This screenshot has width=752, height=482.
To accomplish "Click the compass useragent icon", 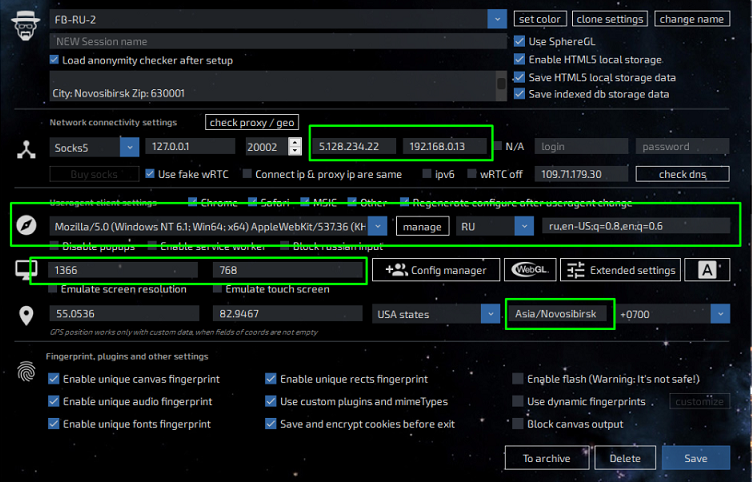I will click(x=26, y=225).
